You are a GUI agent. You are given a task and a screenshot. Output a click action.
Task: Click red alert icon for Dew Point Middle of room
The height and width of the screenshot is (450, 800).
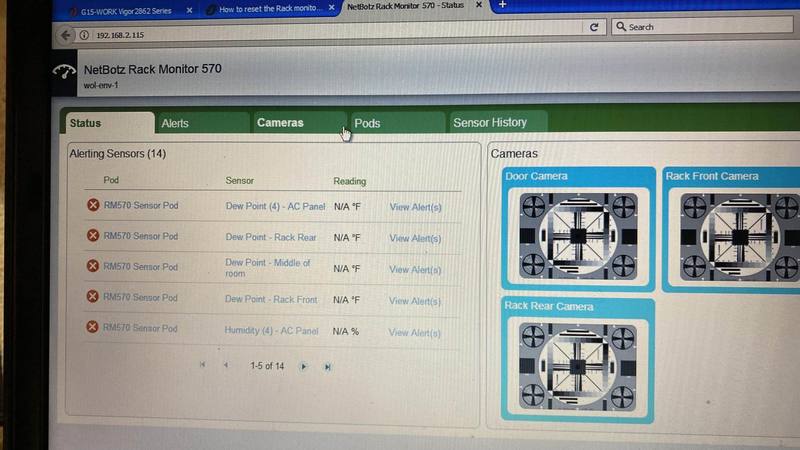(92, 266)
